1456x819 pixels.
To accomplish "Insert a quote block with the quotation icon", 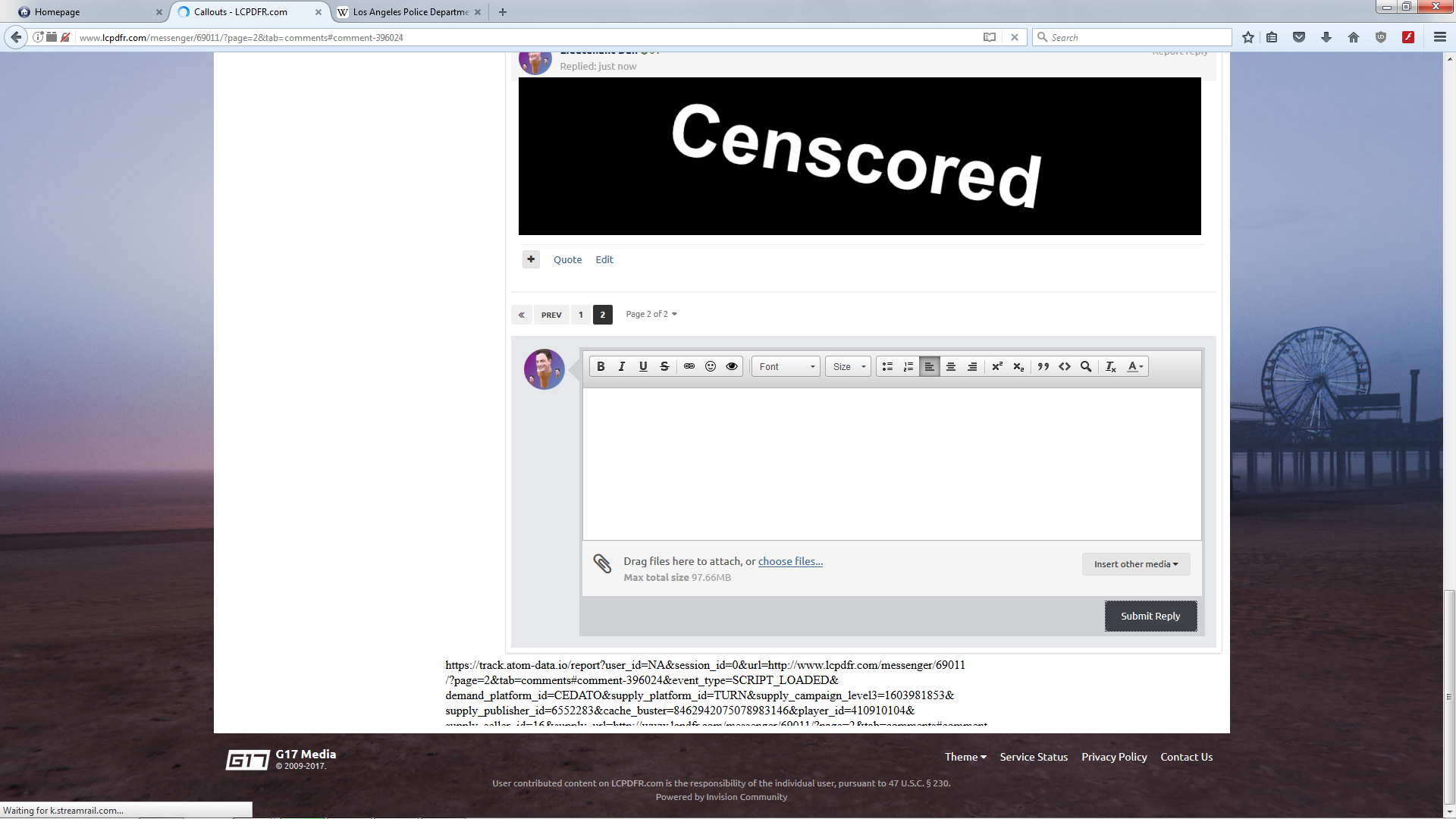I will click(1043, 366).
